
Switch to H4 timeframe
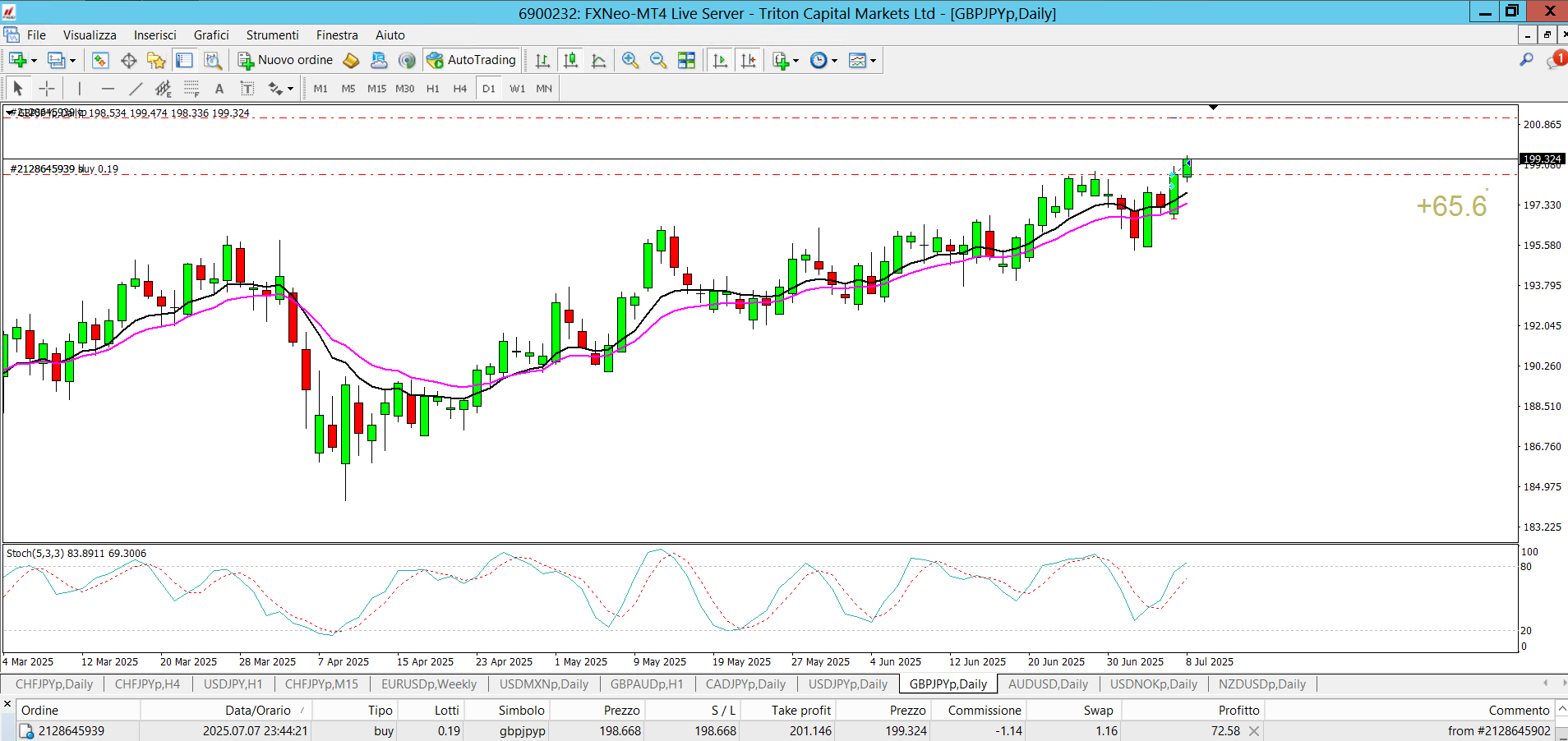click(x=459, y=88)
